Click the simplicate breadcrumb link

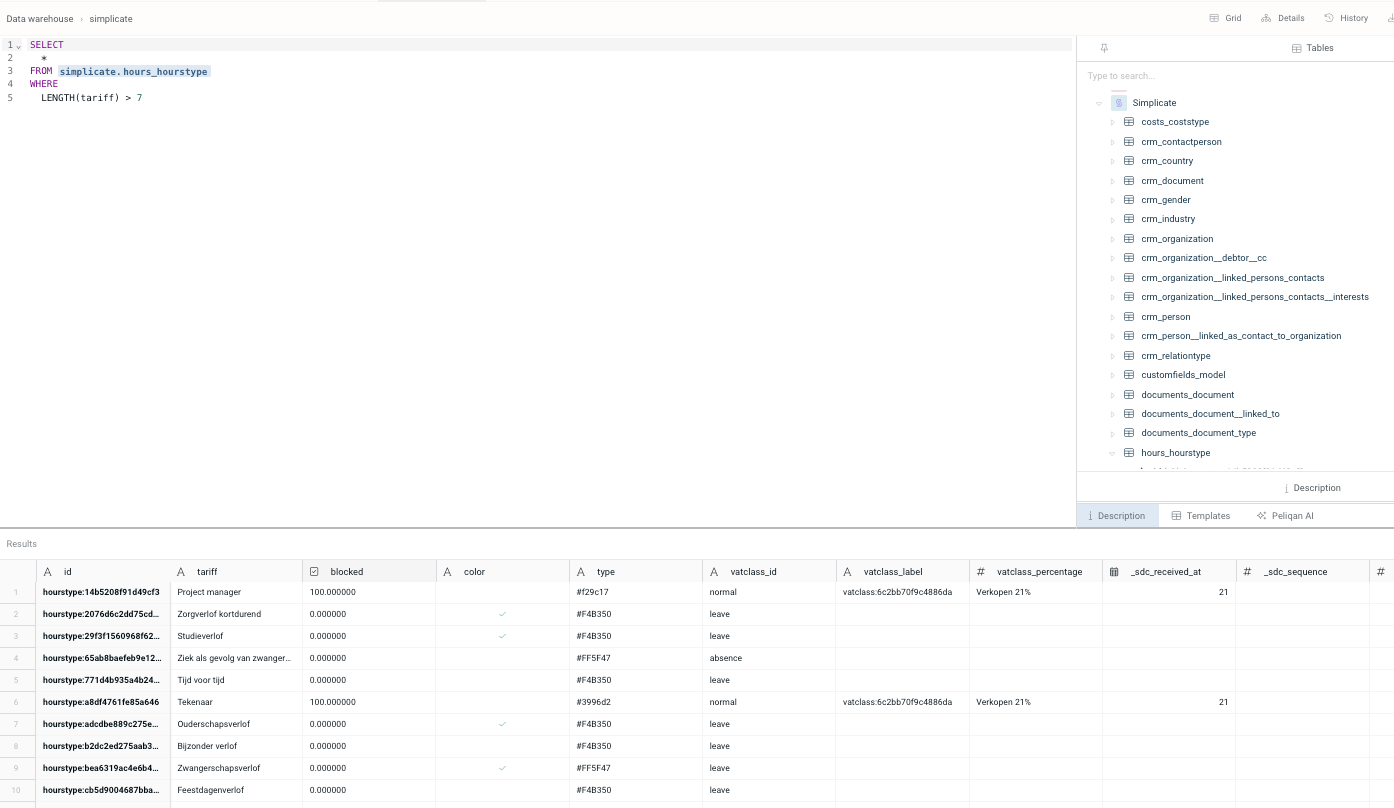pyautogui.click(x=111, y=19)
